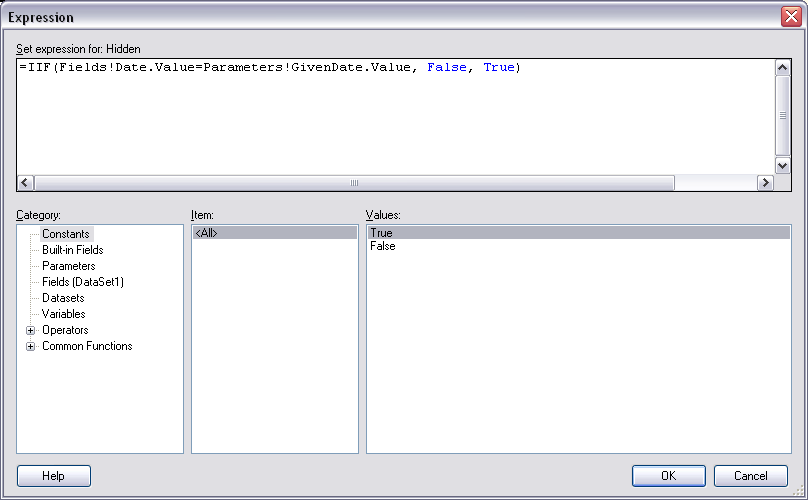
Task: Select Fields (DataSet1) category
Action: point(82,282)
